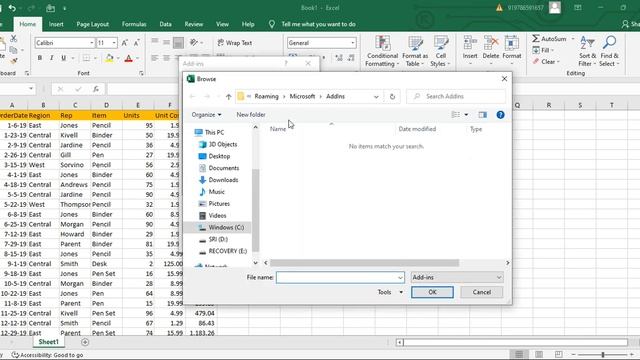Click the Delete cells icon
640x360 pixels.
click(491, 43)
